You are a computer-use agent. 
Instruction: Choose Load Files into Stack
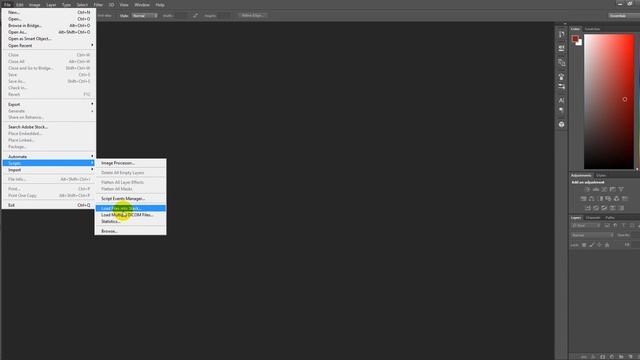pyautogui.click(x=131, y=208)
